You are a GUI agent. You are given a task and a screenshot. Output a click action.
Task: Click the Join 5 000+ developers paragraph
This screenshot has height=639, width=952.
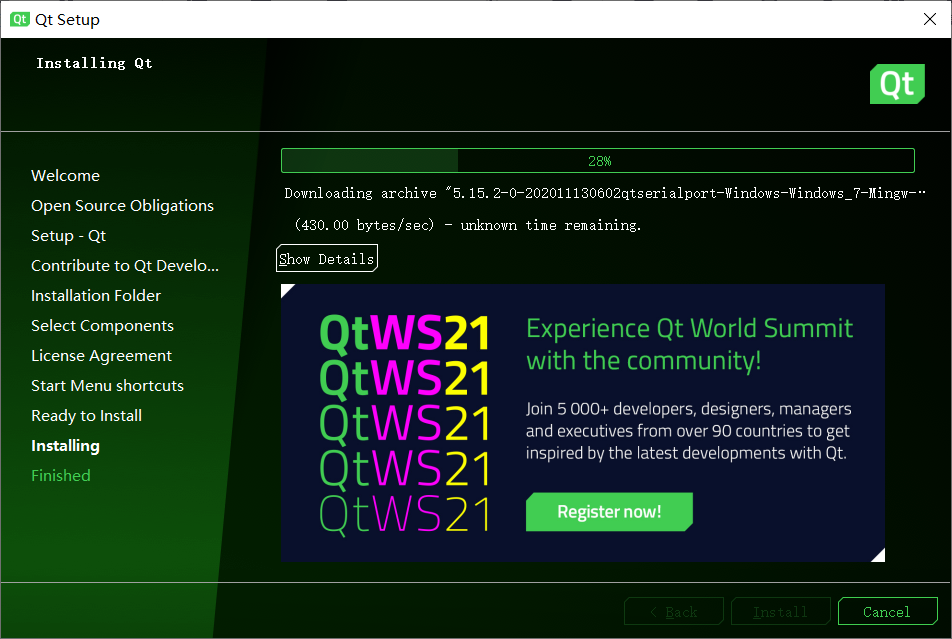click(688, 431)
